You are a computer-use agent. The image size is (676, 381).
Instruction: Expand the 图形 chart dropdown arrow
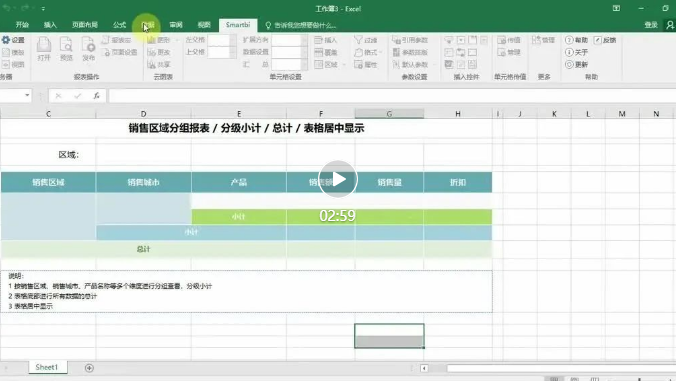click(177, 40)
